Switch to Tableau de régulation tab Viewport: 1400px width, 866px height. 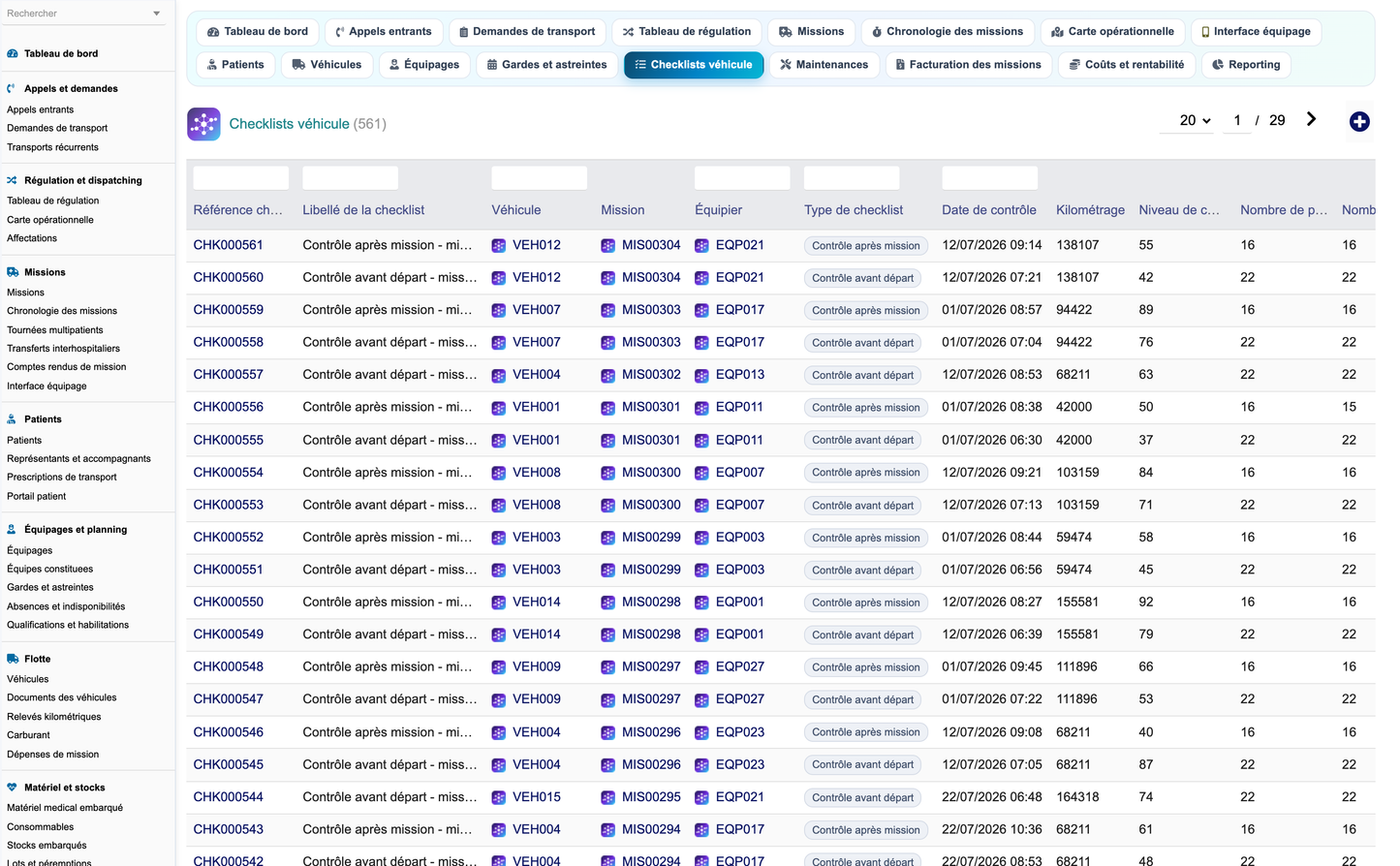click(x=686, y=32)
